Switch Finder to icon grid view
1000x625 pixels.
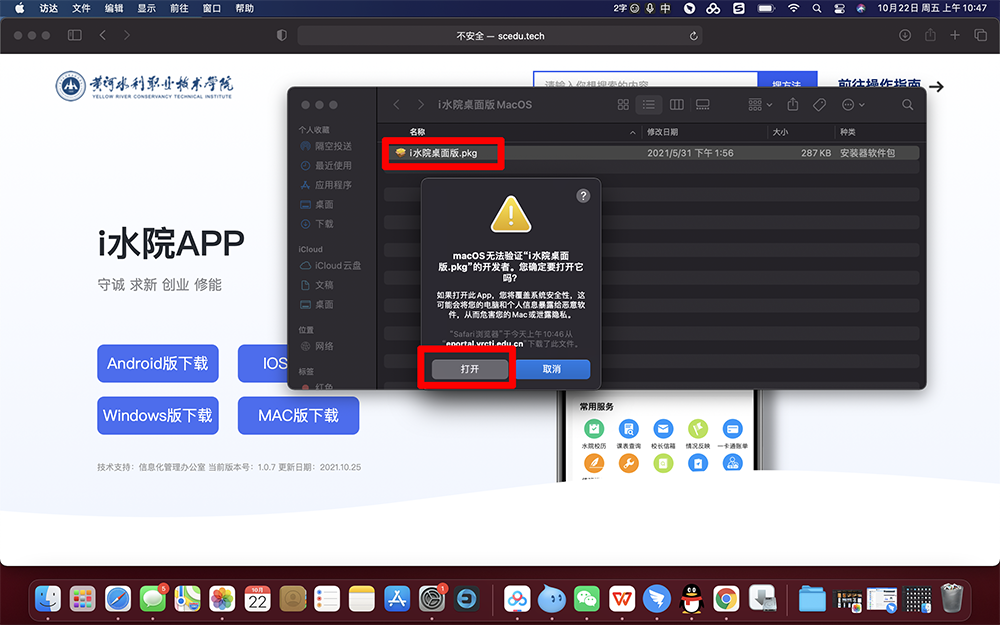pos(623,105)
